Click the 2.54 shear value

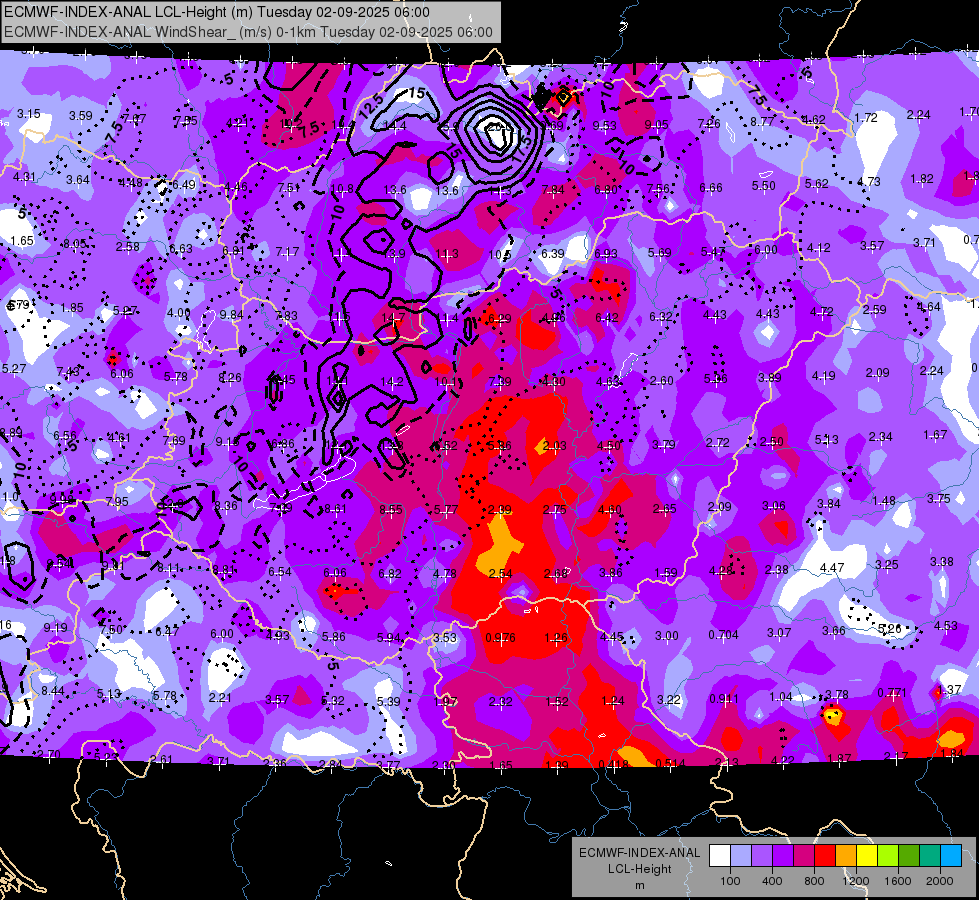500,573
